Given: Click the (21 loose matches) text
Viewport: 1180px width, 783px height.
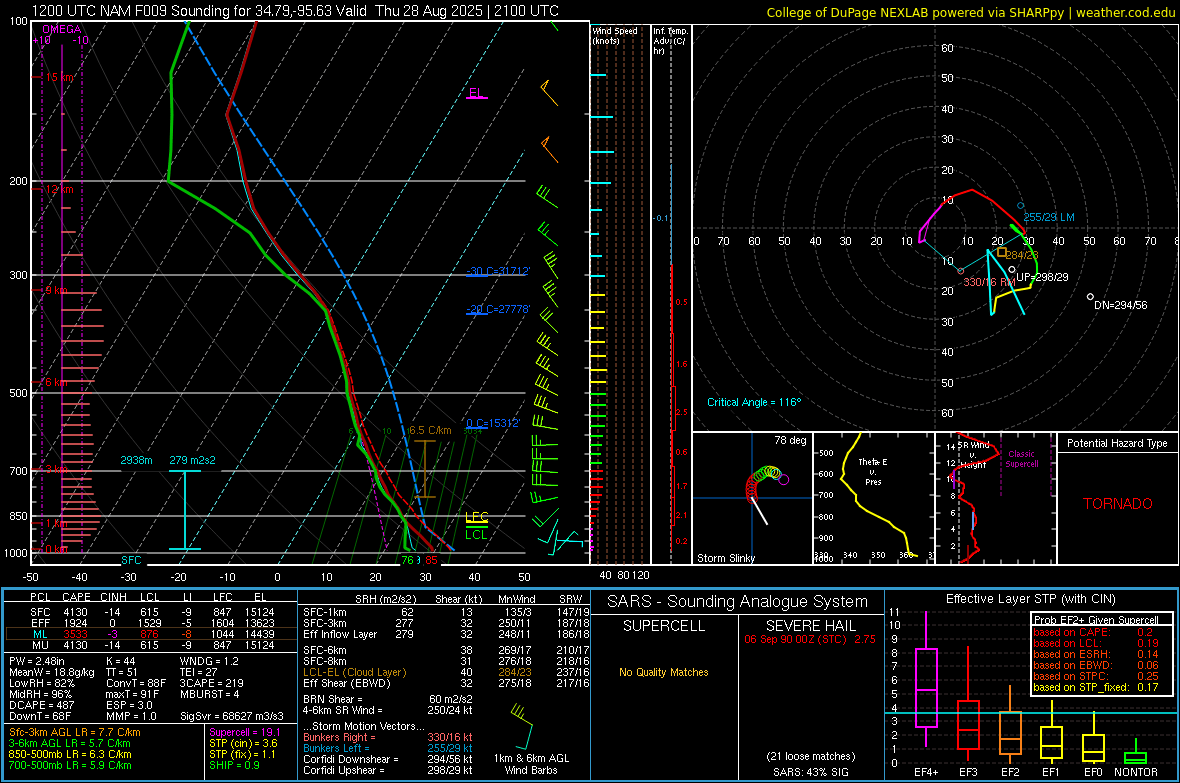Looking at the screenshot, I should click(810, 756).
